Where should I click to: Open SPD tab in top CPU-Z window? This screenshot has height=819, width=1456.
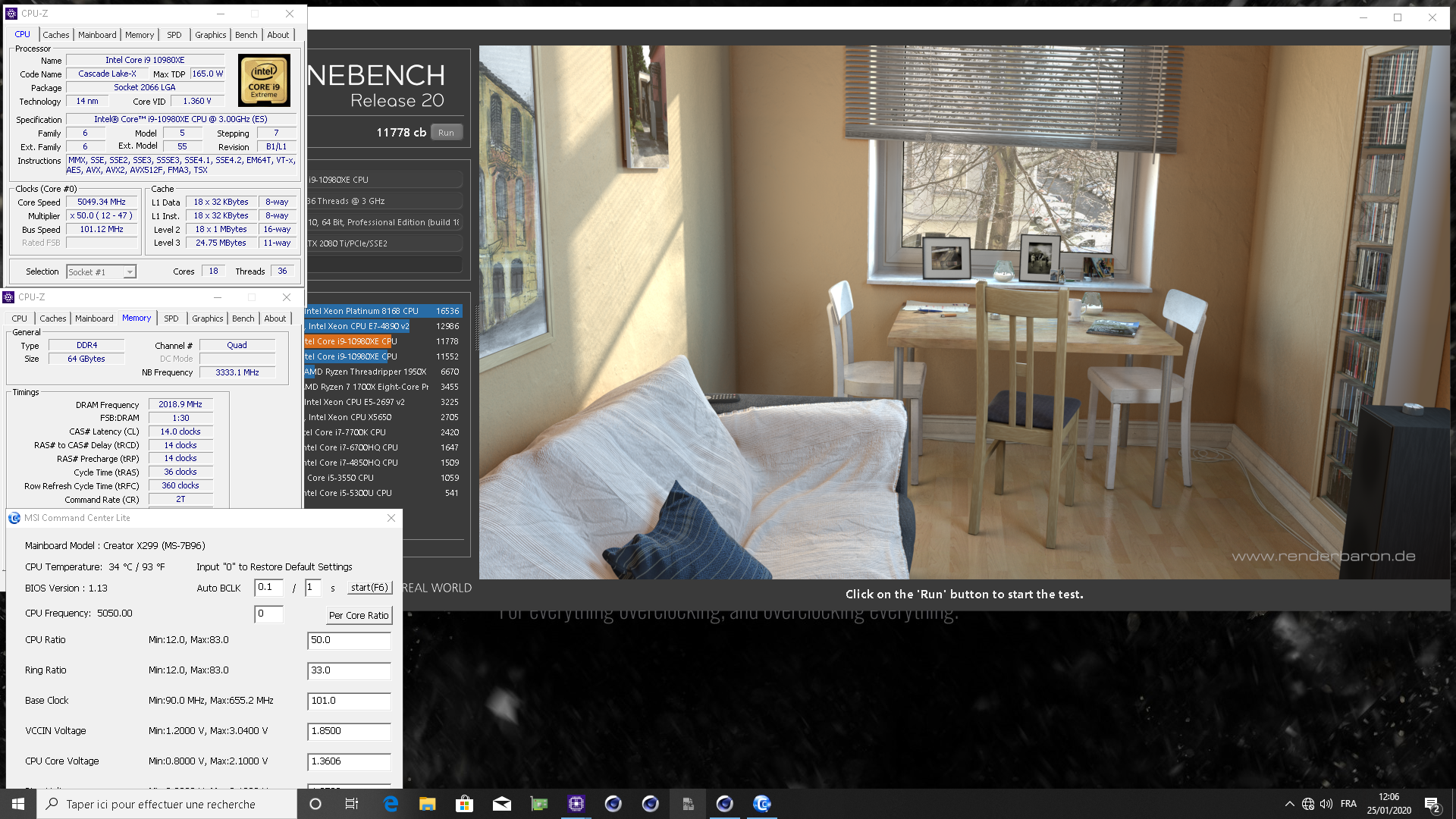[x=174, y=35]
